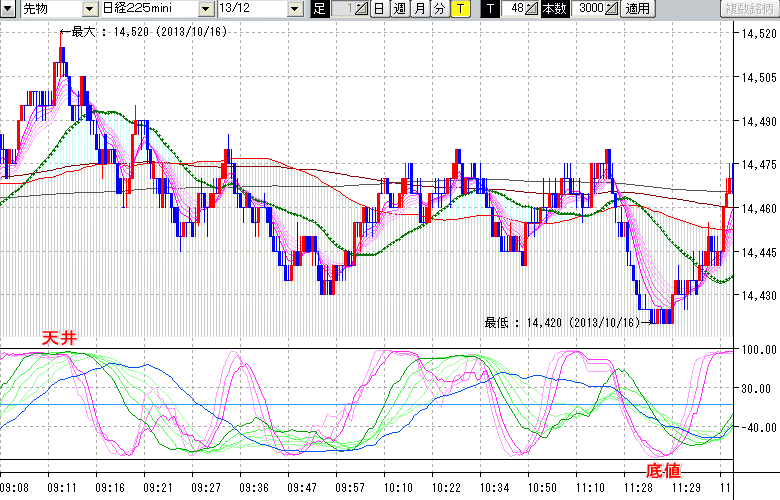This screenshot has width=780, height=500.
Task: Select the 日 (daily) chart interval button
Action: click(x=379, y=9)
